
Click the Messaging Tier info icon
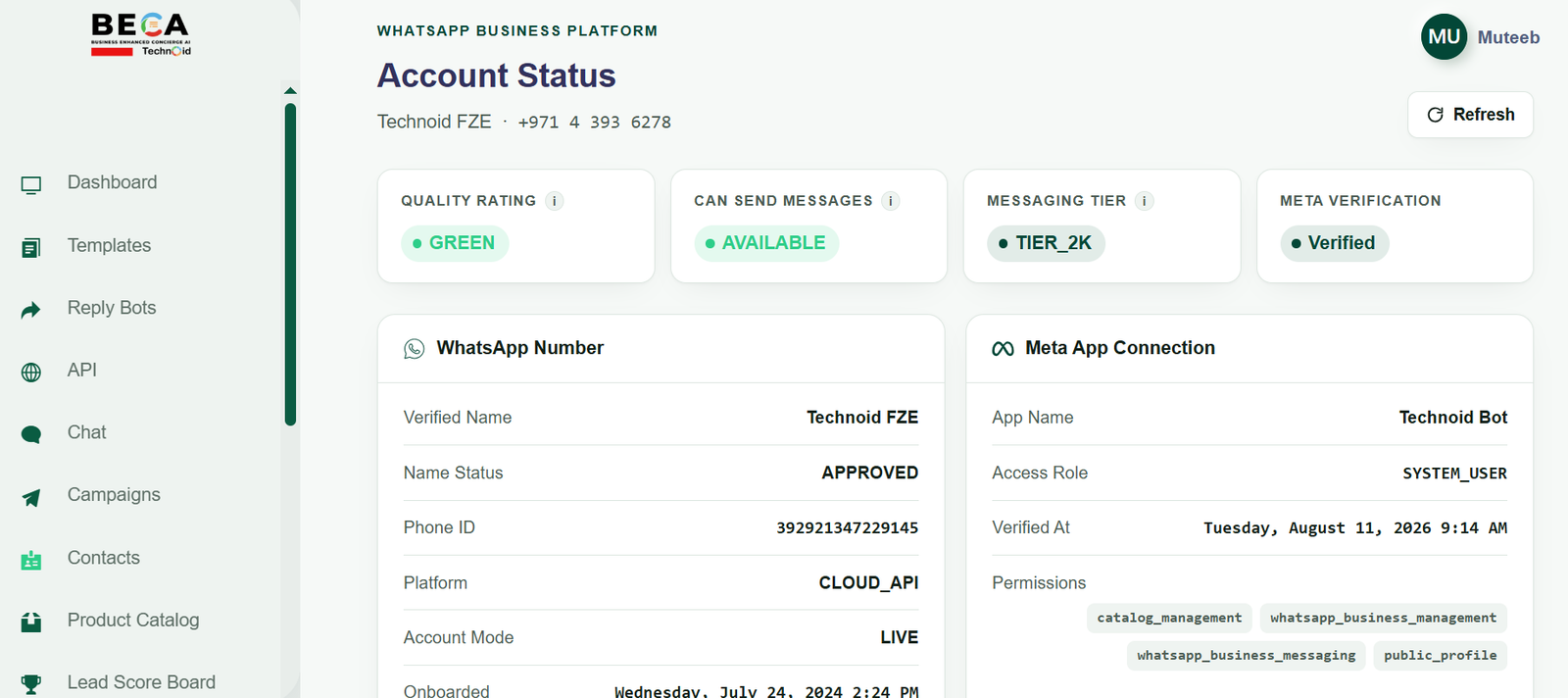tap(1145, 201)
